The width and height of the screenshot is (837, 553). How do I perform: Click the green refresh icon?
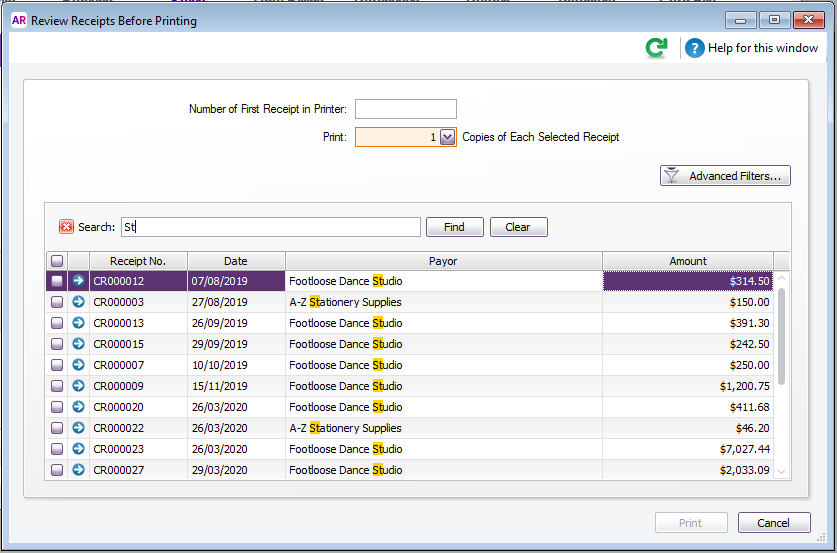click(656, 48)
